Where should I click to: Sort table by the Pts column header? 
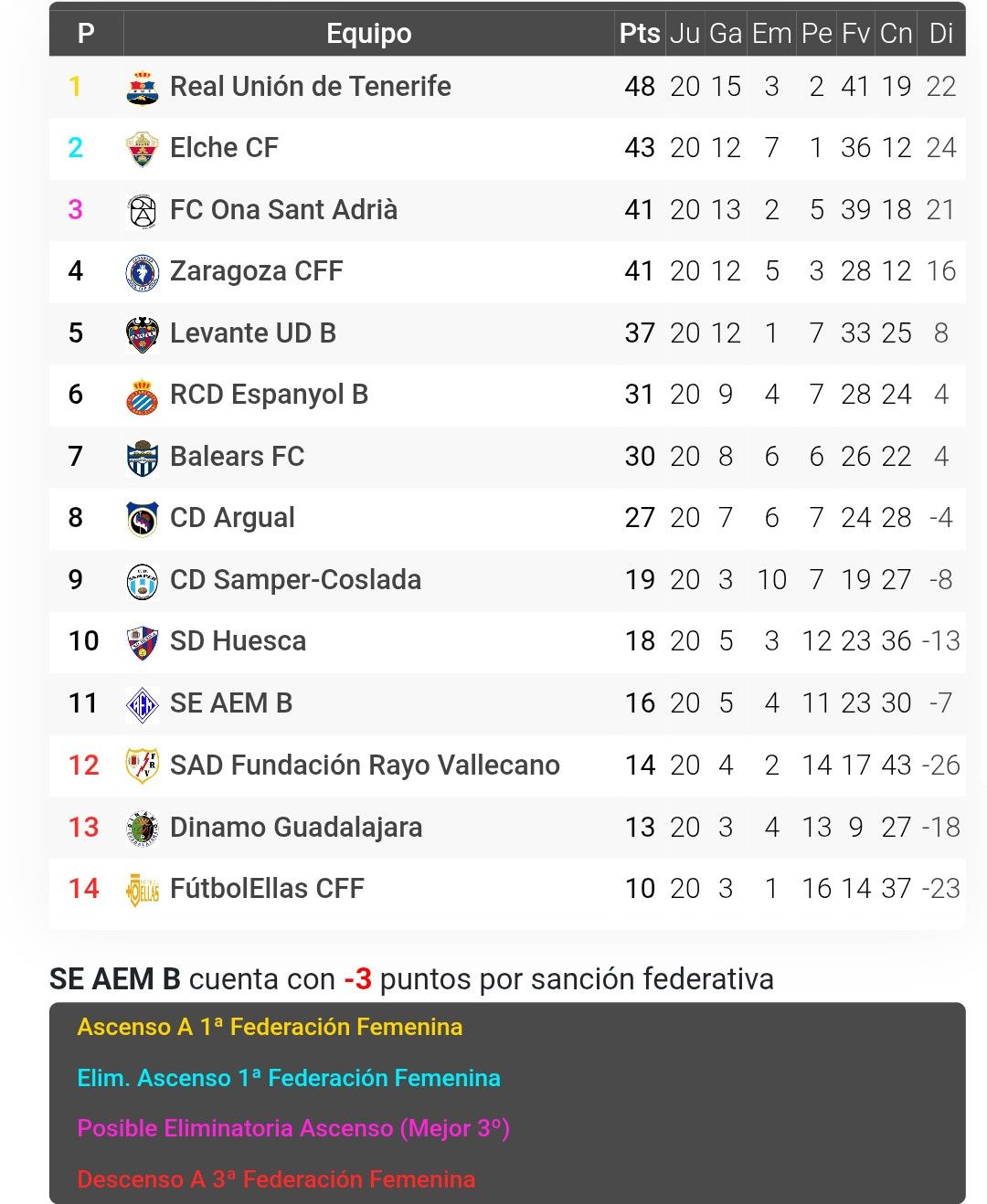[640, 34]
